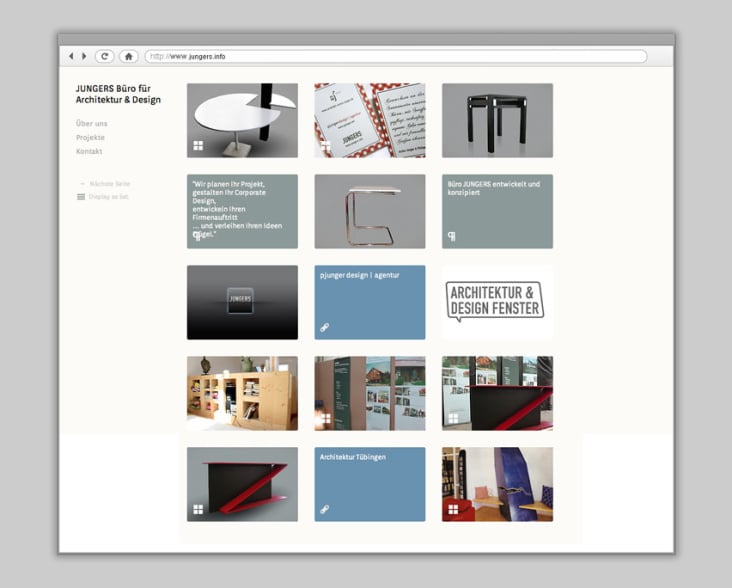
Task: Open the black stool thumbnail
Action: coord(497,120)
